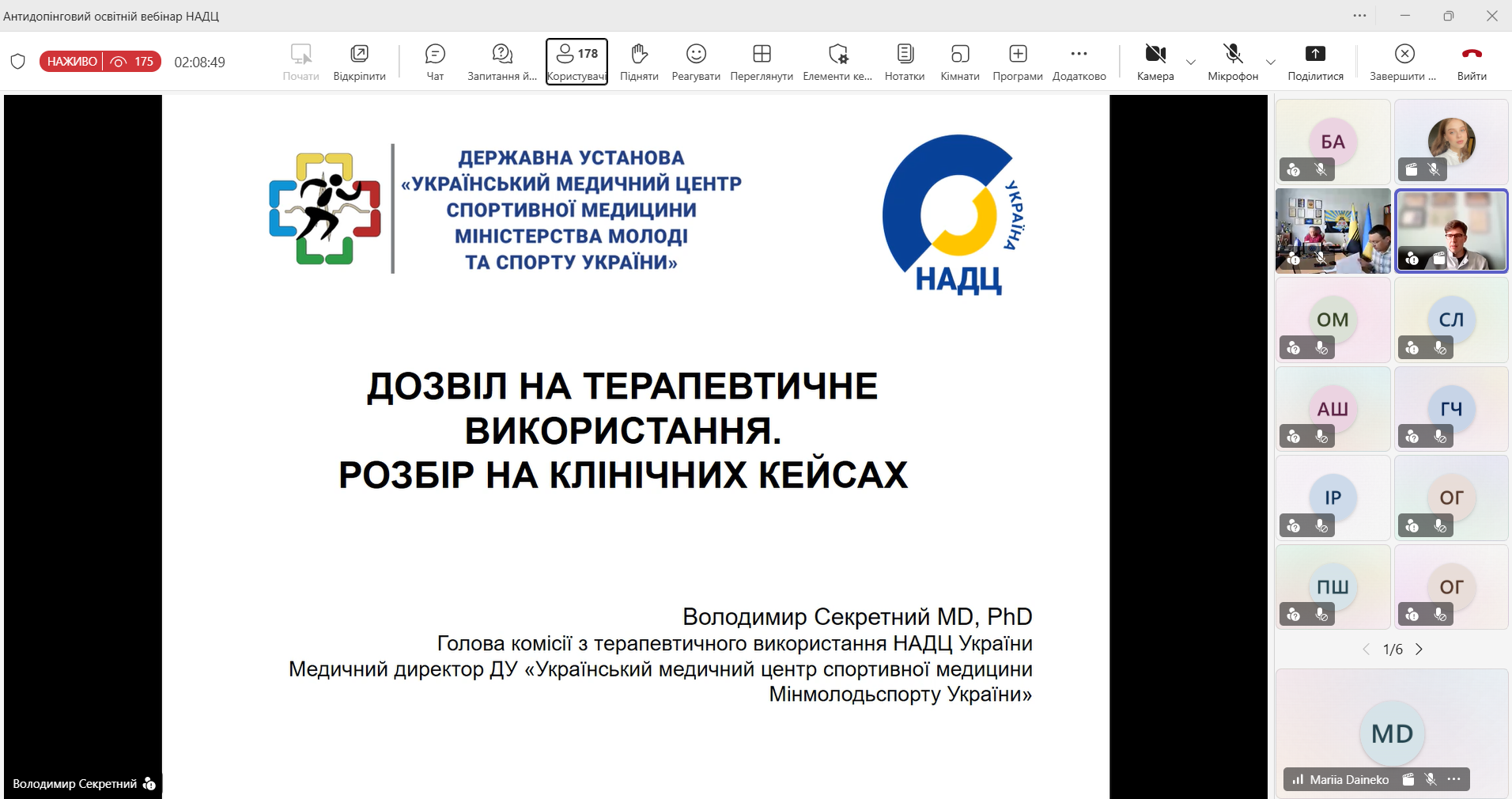Click attendee icon on АШ tile
Image resolution: width=1512 pixels, height=799 pixels.
1294,437
